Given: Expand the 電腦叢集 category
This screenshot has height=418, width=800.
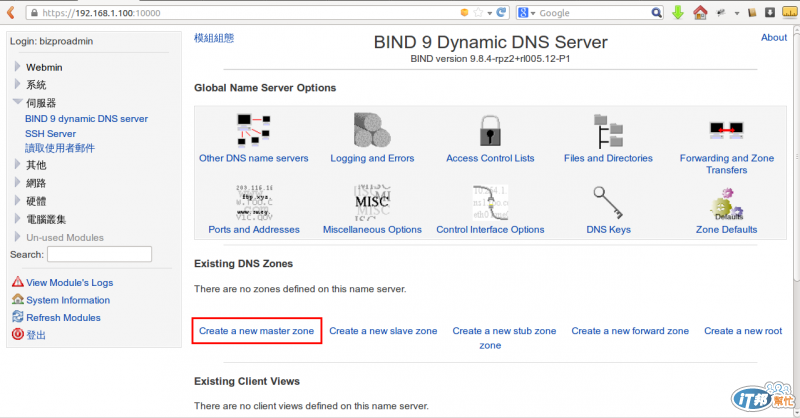Looking at the screenshot, I should [17, 218].
